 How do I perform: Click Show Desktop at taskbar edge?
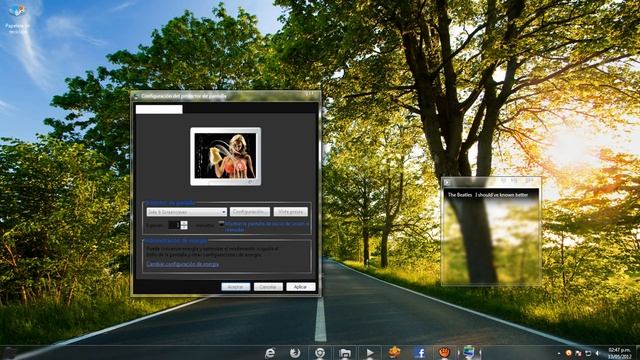click(637, 353)
